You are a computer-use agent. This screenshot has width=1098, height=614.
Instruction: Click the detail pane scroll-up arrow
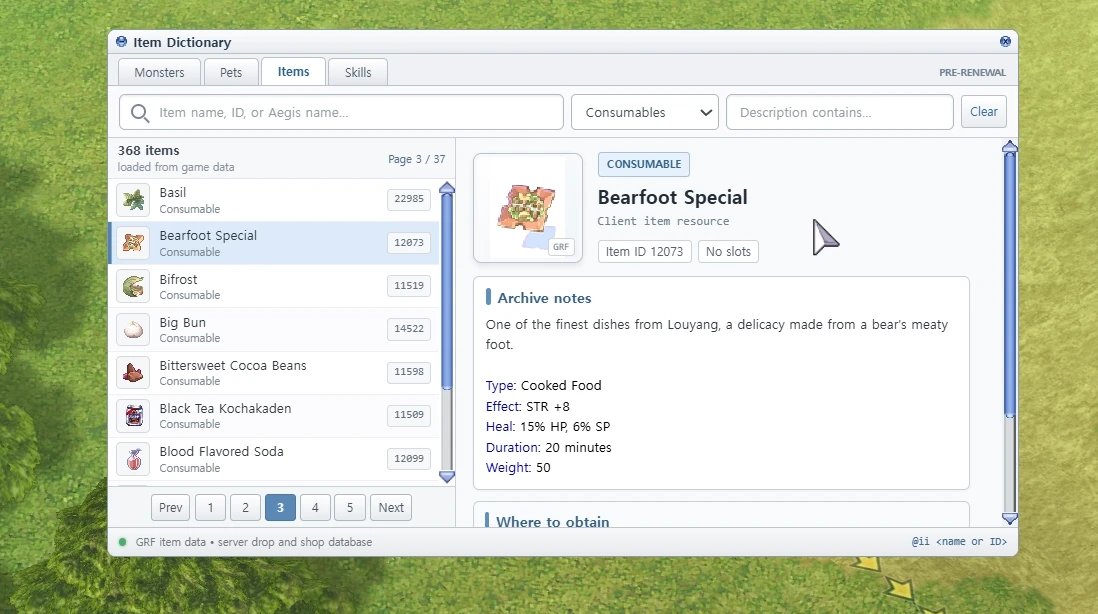[x=1010, y=146]
